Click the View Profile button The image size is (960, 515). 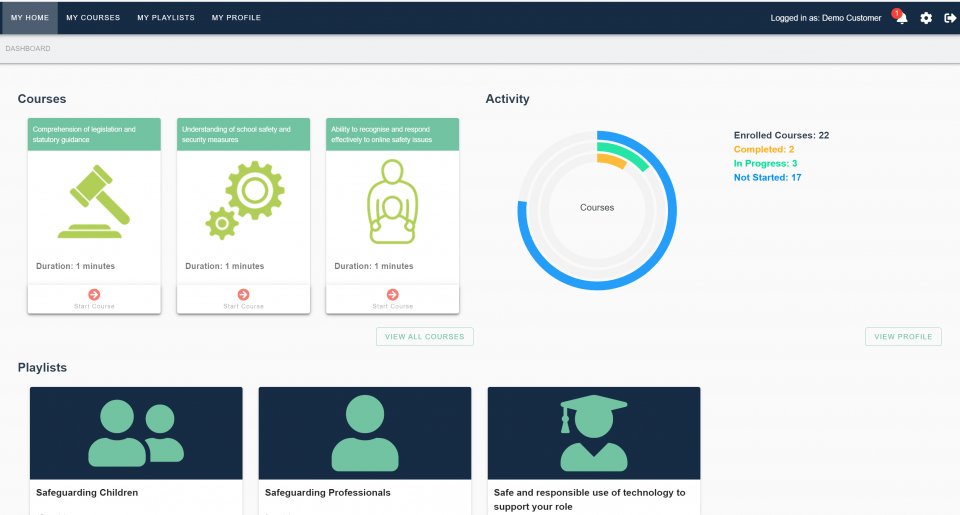click(903, 337)
